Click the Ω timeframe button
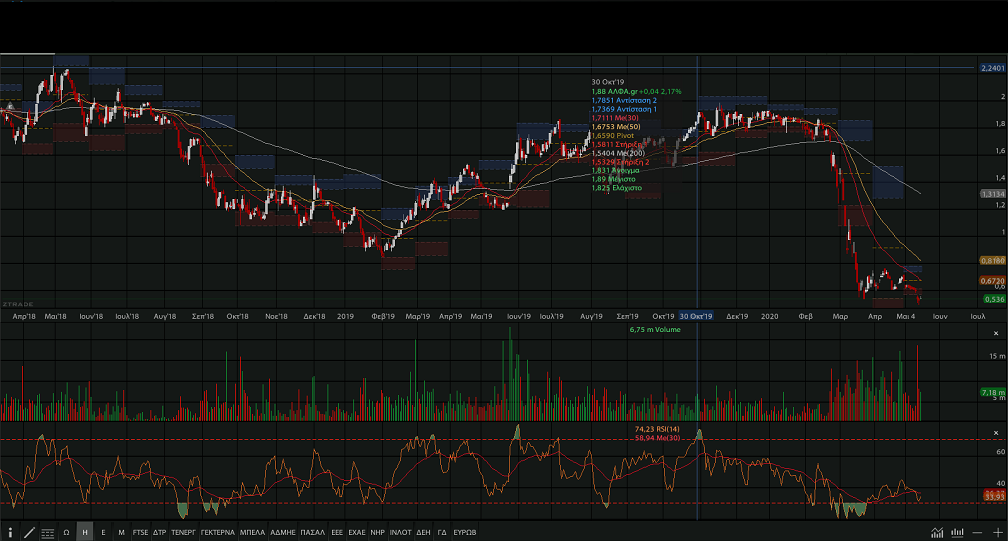This screenshot has height=541, width=1008. (66, 532)
